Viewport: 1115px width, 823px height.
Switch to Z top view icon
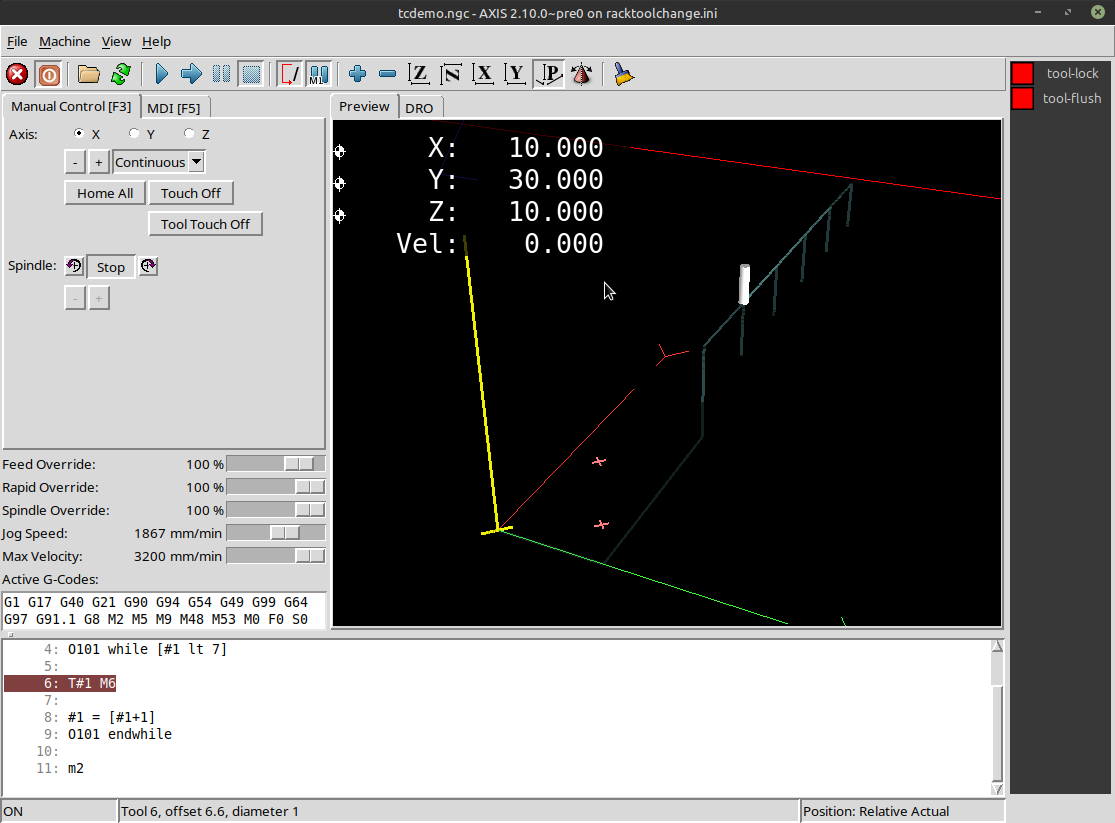[x=420, y=74]
